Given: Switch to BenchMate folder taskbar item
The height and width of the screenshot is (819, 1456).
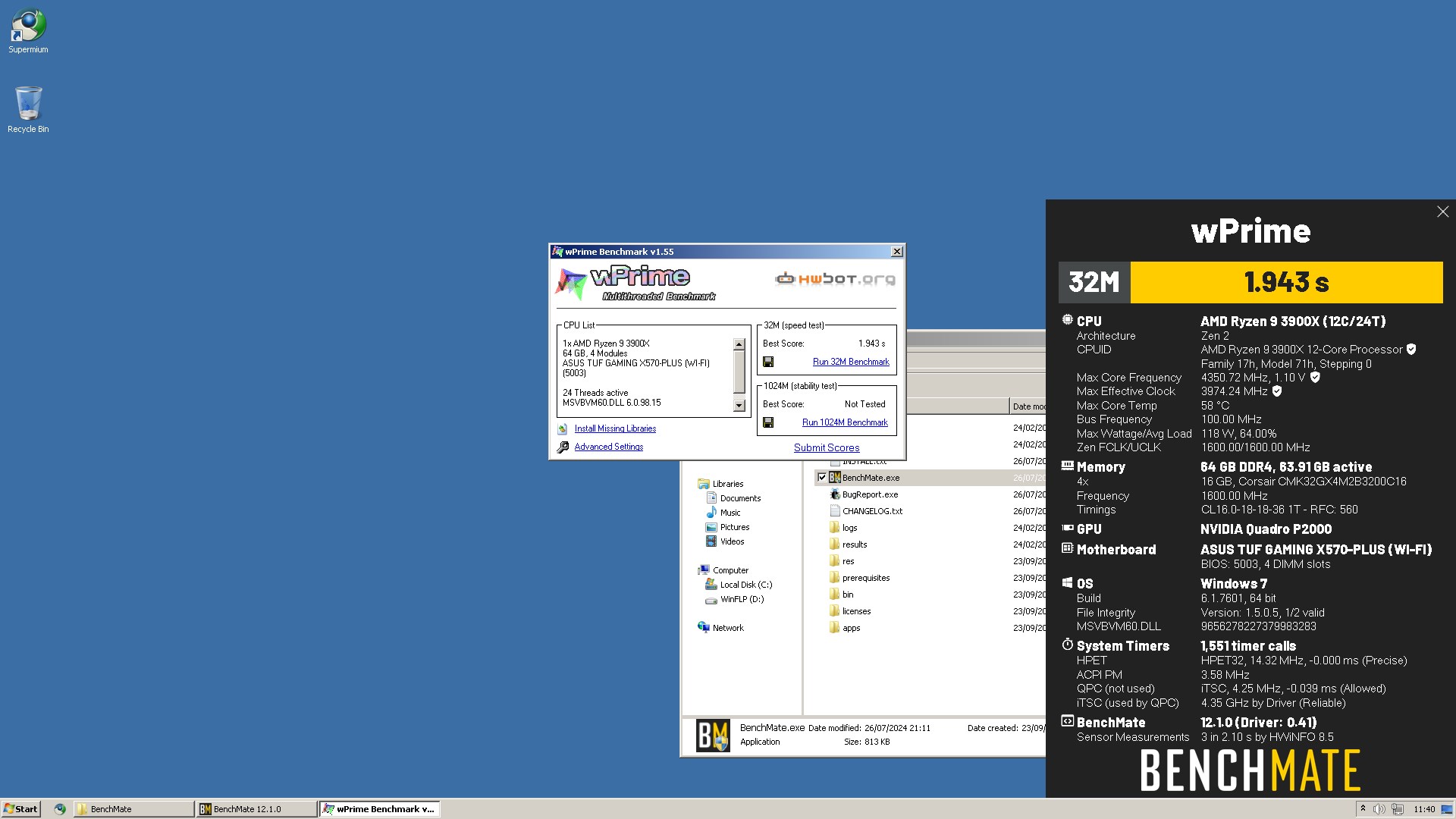Looking at the screenshot, I should click(133, 809).
